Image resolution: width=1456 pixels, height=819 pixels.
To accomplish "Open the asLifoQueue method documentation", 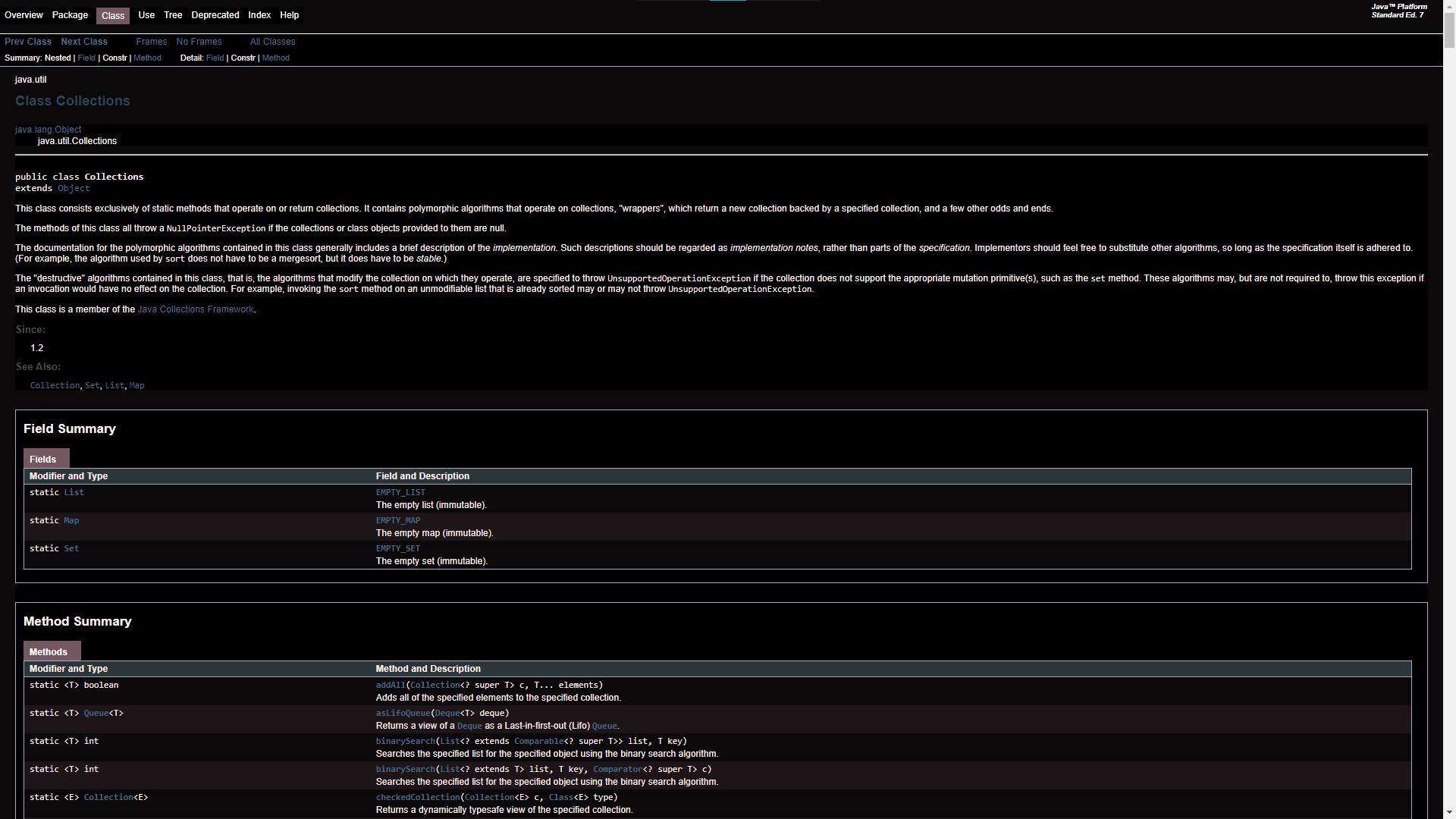I will (x=403, y=713).
